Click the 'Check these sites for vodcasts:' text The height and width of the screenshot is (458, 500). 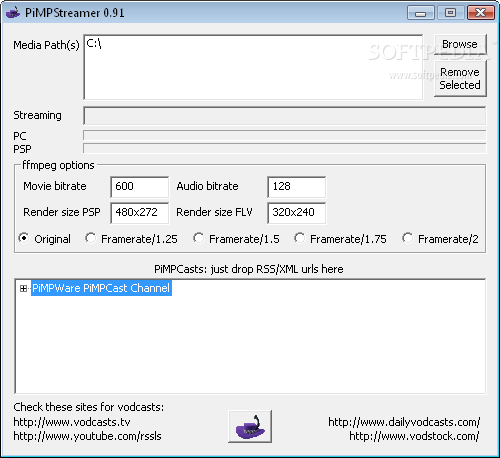(89, 407)
